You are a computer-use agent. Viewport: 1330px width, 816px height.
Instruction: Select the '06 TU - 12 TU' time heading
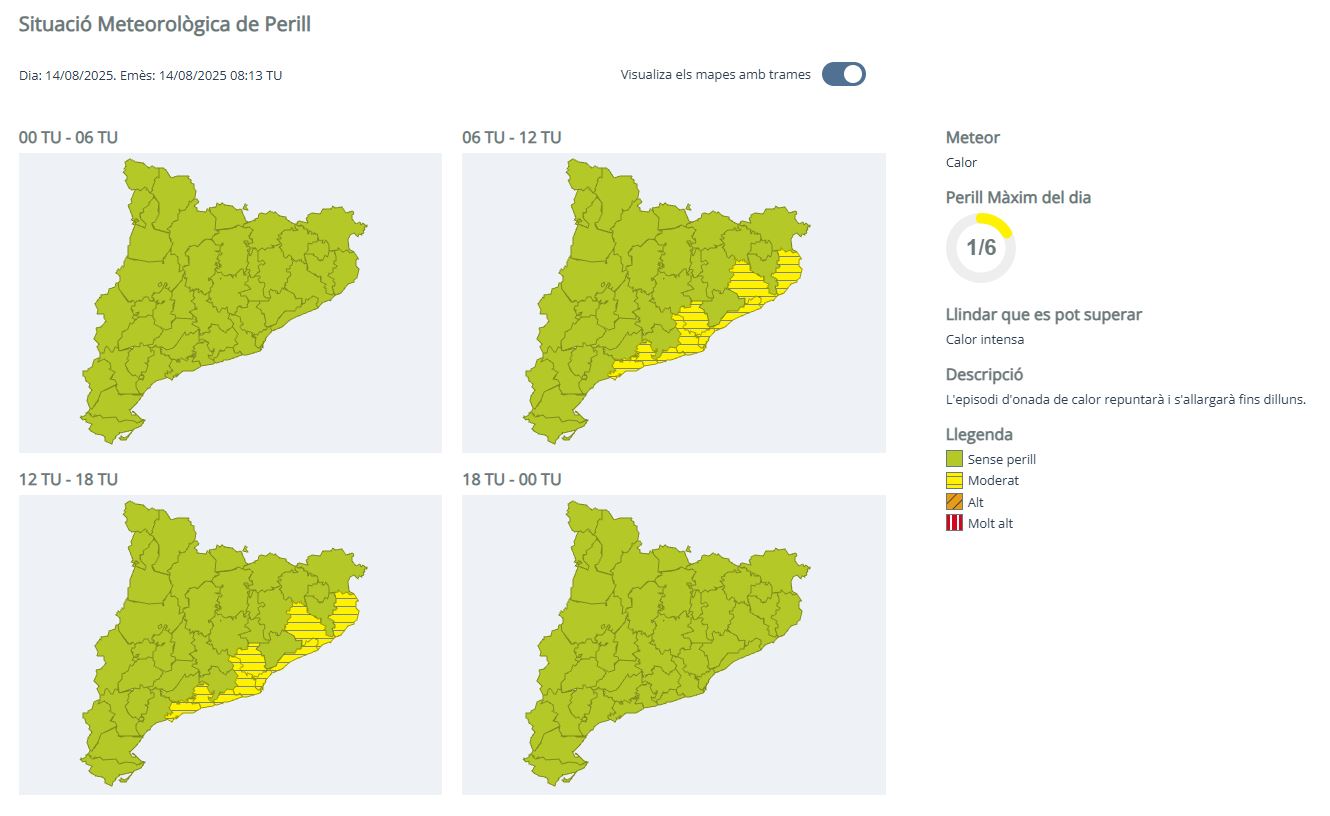pos(511,137)
